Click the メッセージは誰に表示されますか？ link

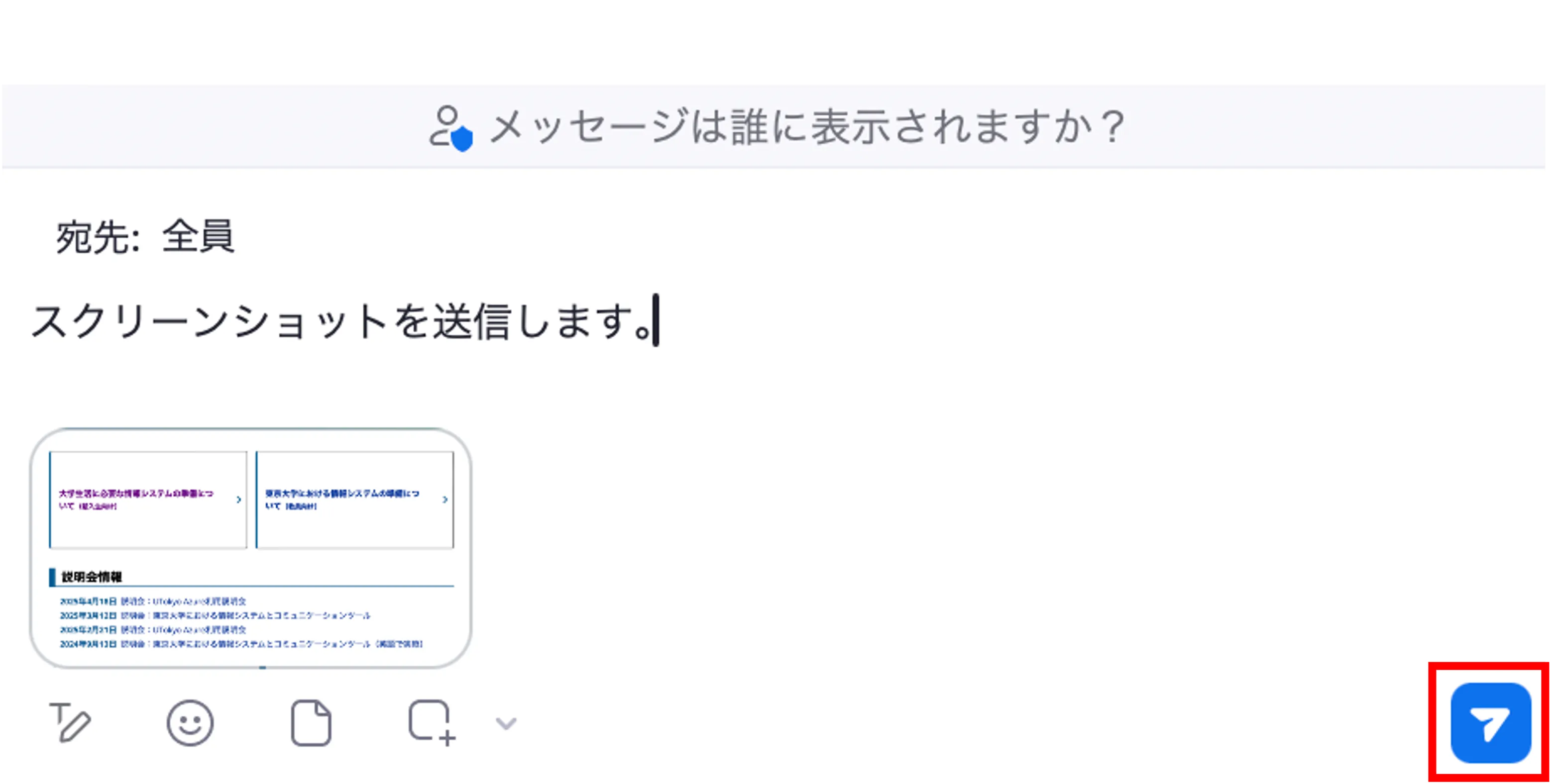(x=807, y=127)
